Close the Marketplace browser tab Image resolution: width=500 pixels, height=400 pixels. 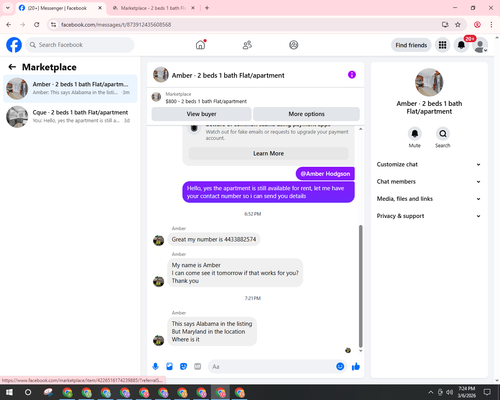(193, 8)
